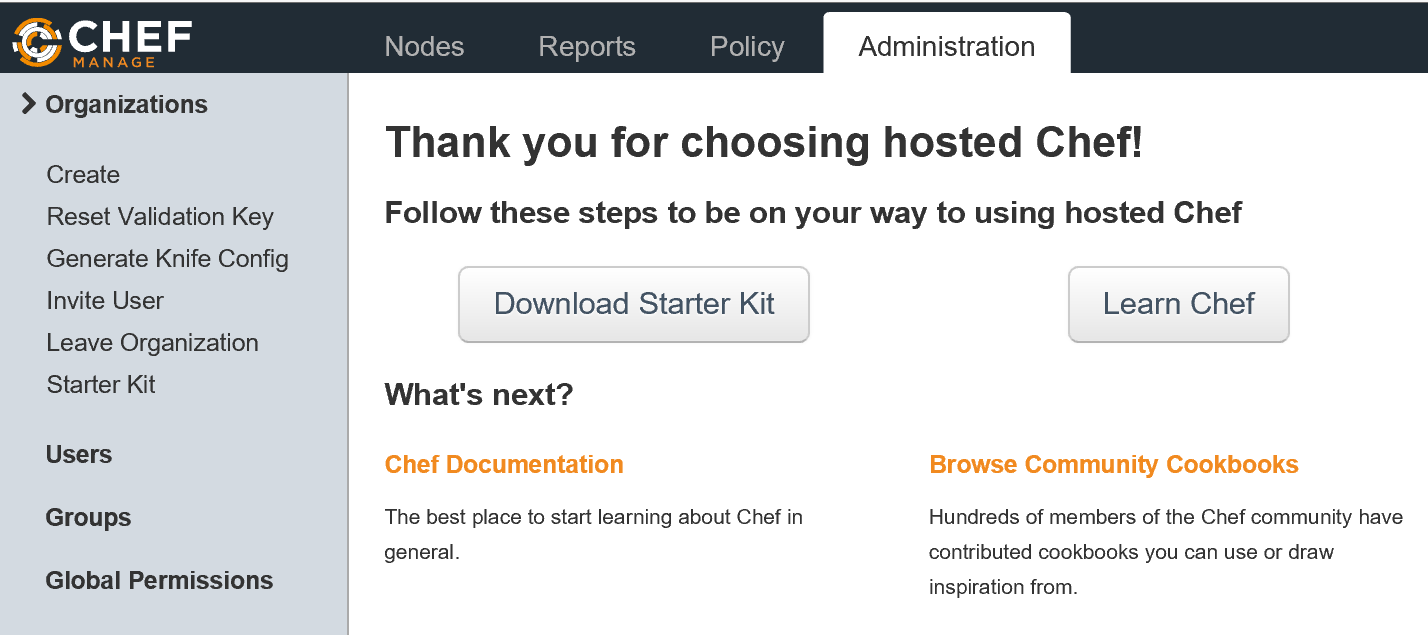Open the Nodes tab
The image size is (1428, 635).
tap(424, 46)
